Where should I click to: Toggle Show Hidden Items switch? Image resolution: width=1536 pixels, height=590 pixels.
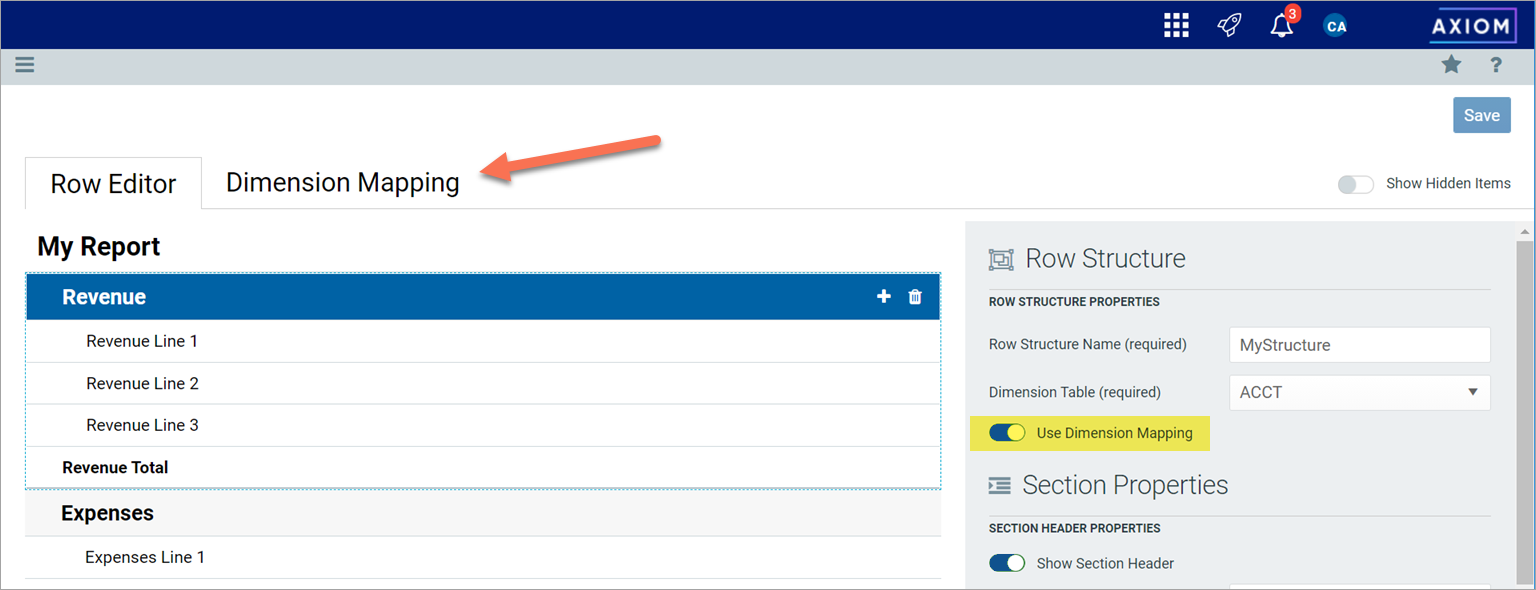click(1355, 184)
